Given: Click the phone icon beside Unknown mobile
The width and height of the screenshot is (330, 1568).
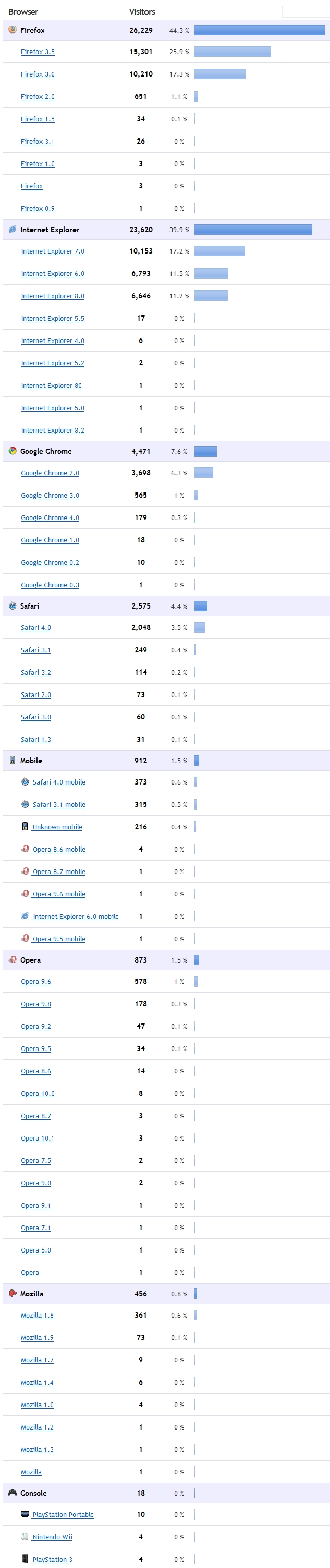Looking at the screenshot, I should click(25, 826).
